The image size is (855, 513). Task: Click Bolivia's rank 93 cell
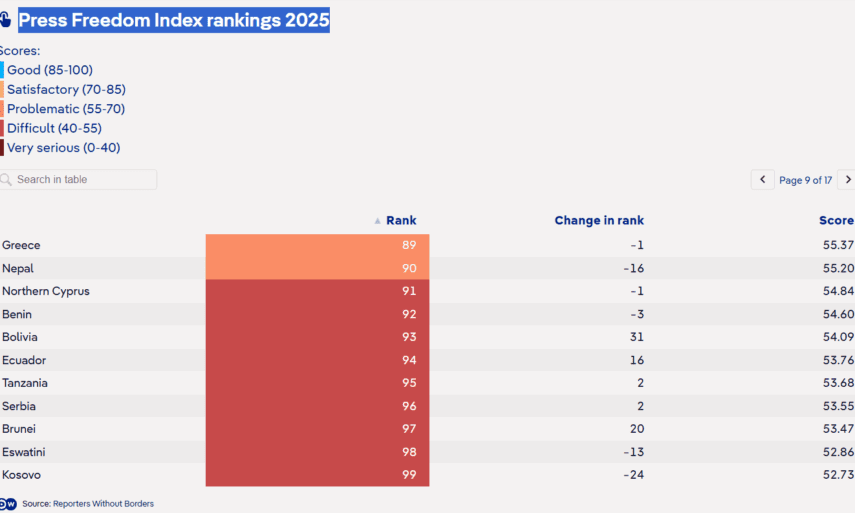click(317, 338)
